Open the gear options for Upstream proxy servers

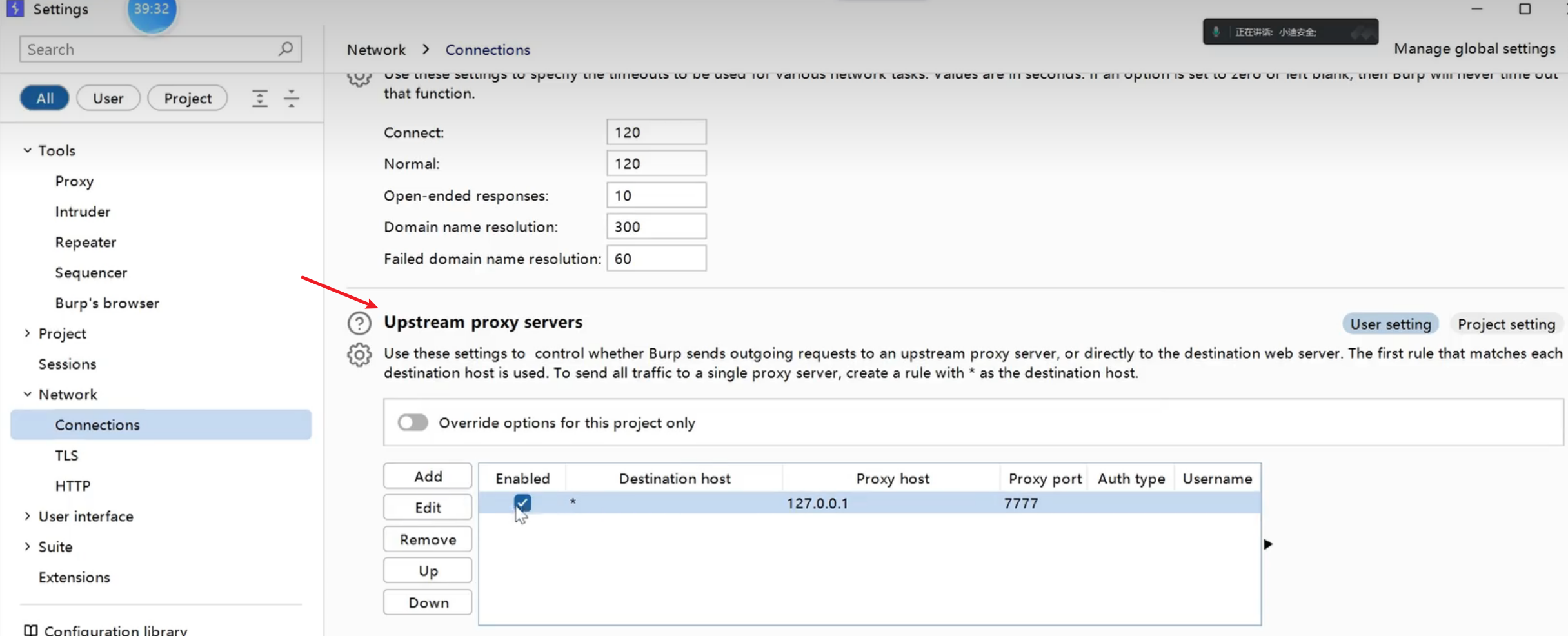[x=359, y=355]
